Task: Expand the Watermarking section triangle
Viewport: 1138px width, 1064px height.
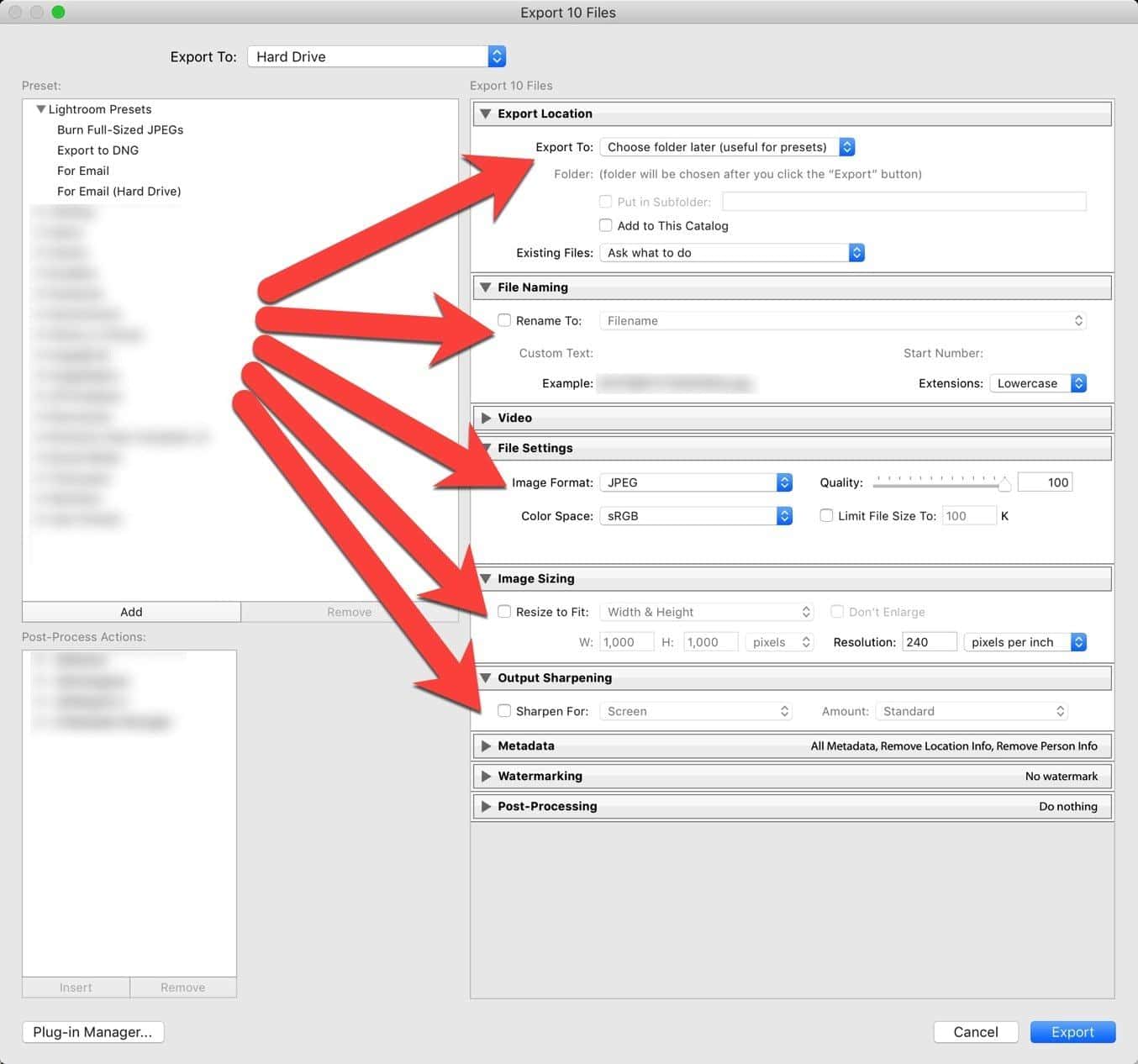Action: [486, 776]
